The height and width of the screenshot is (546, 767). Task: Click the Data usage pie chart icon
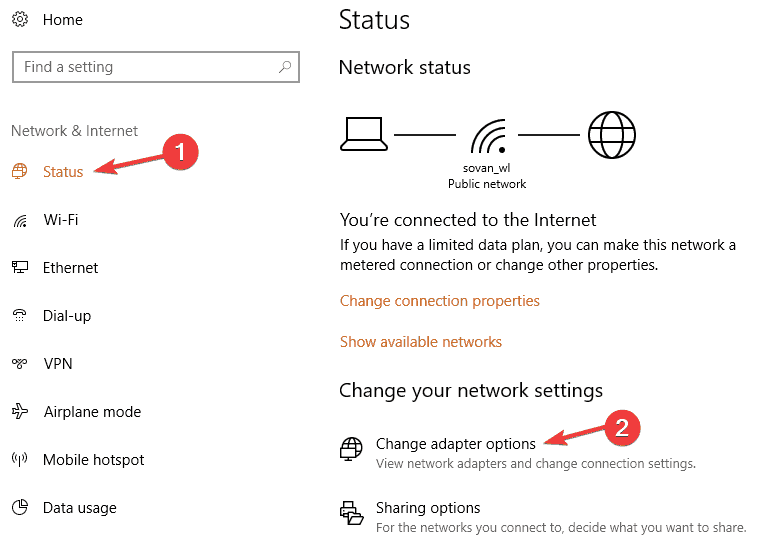pos(20,507)
